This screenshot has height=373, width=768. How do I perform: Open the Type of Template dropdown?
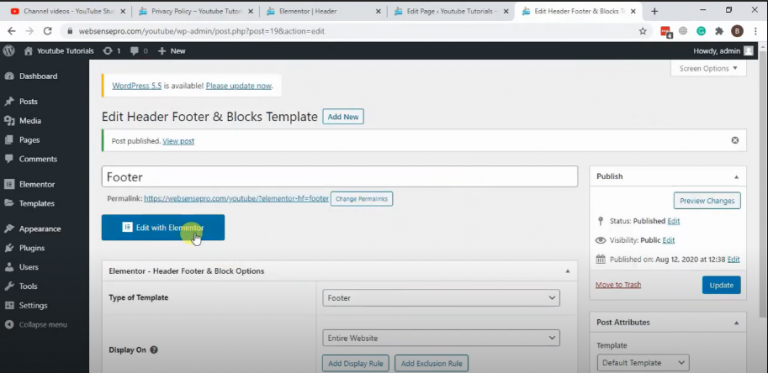pyautogui.click(x=441, y=298)
